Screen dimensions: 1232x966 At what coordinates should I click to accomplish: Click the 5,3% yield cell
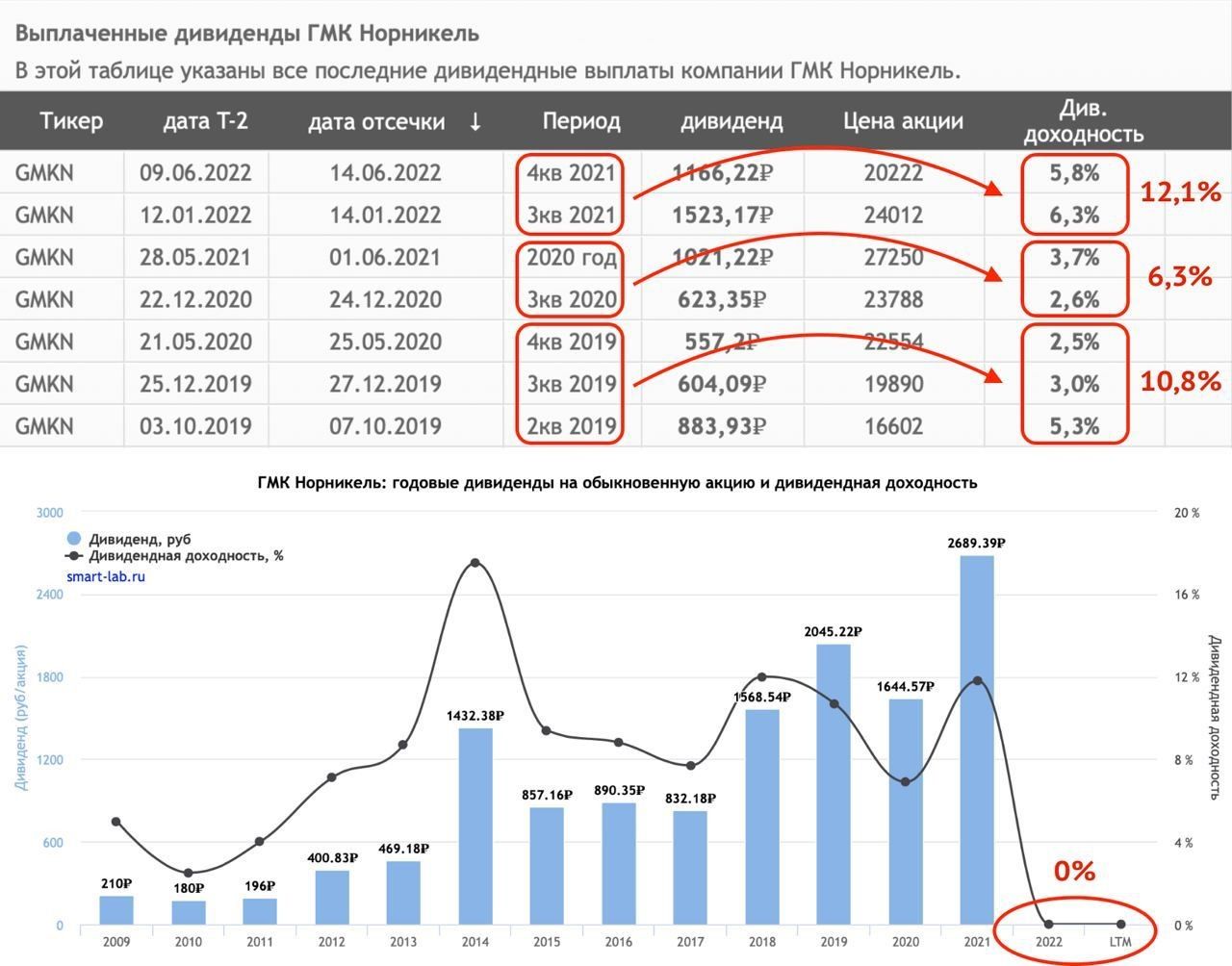tap(1074, 426)
